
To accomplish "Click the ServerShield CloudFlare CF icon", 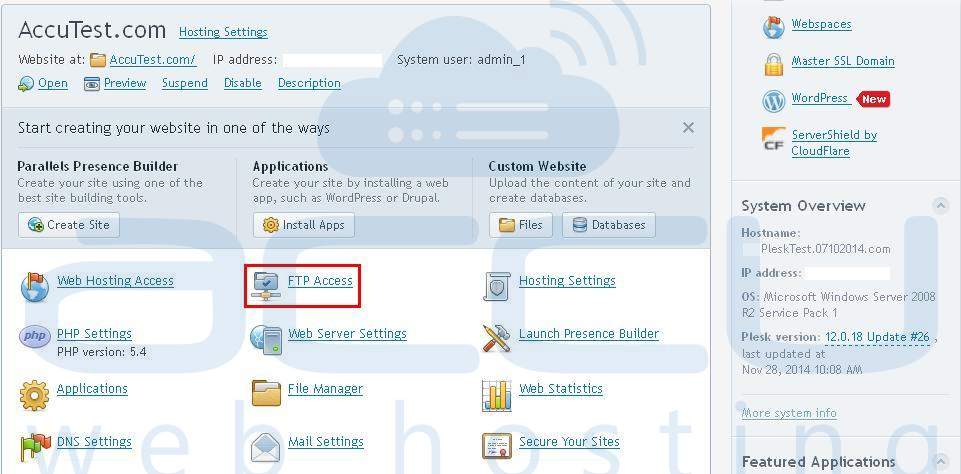I will (x=773, y=138).
